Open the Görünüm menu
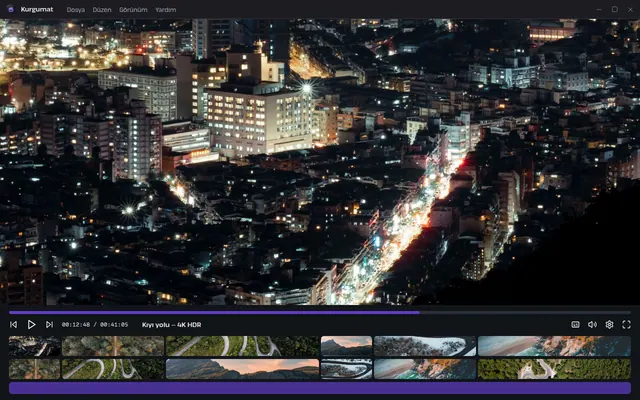This screenshot has width=640, height=400. pos(133,10)
